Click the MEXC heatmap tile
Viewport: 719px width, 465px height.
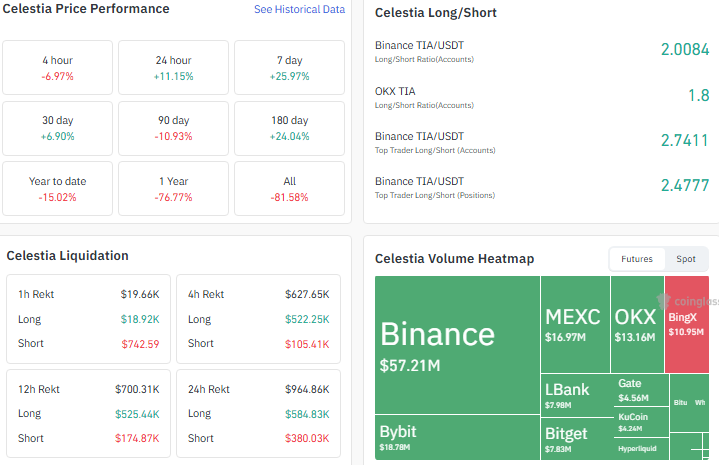pyautogui.click(x=575, y=324)
